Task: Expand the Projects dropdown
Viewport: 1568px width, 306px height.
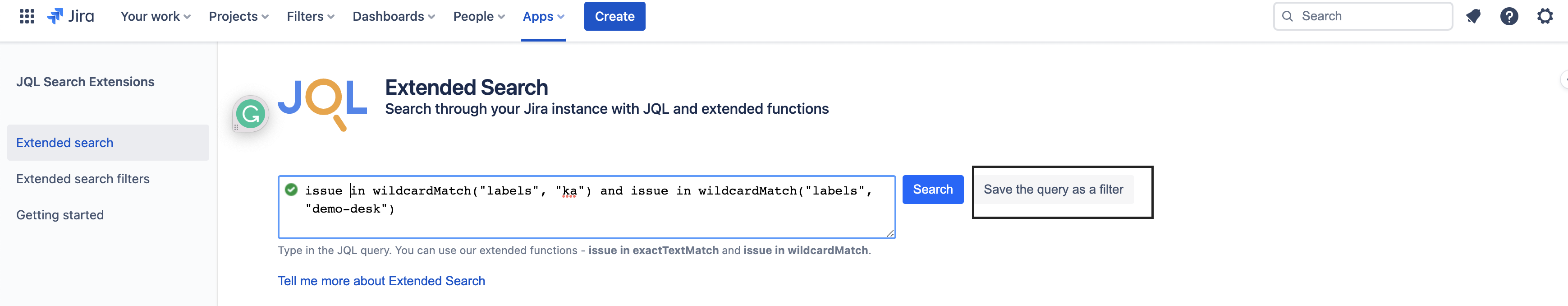Action: (238, 16)
